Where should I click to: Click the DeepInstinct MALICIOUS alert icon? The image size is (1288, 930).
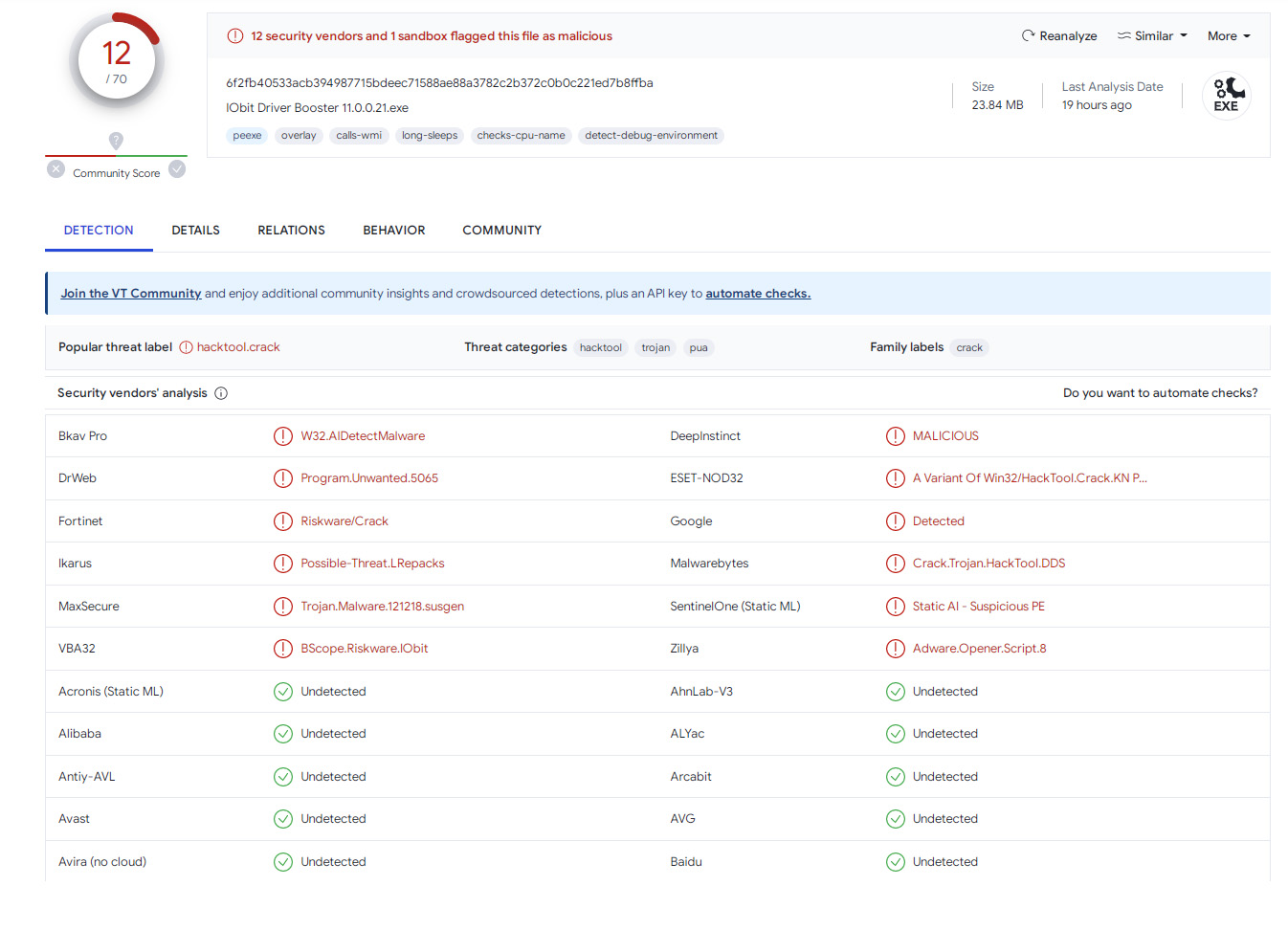coord(896,436)
